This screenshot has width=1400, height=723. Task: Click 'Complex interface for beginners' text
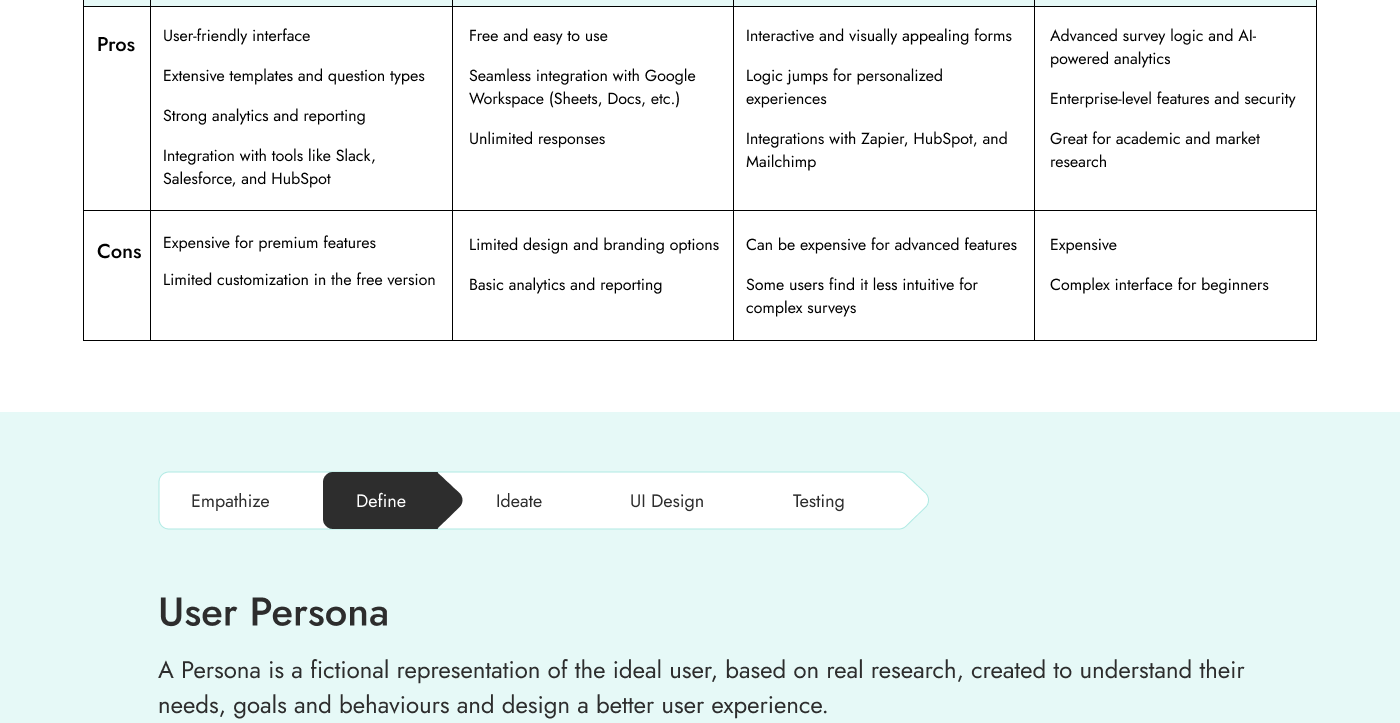(1159, 285)
